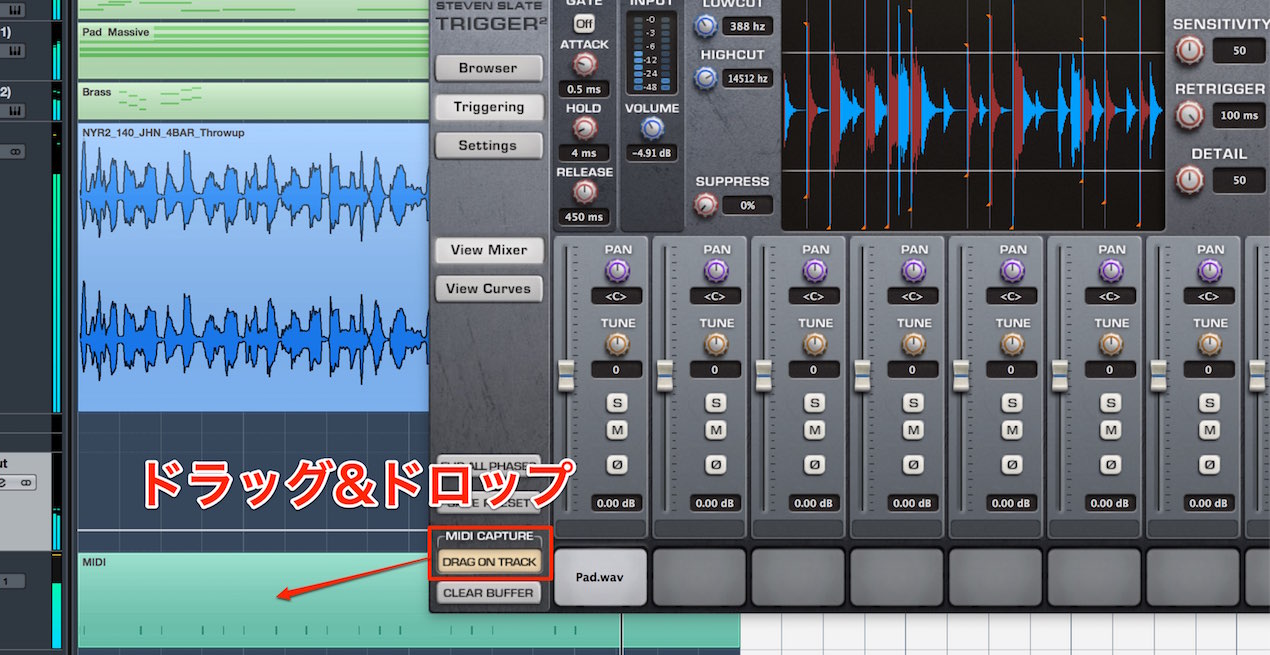The width and height of the screenshot is (1270, 655).
Task: Select the 14512 hz highcut value field
Action: click(748, 78)
